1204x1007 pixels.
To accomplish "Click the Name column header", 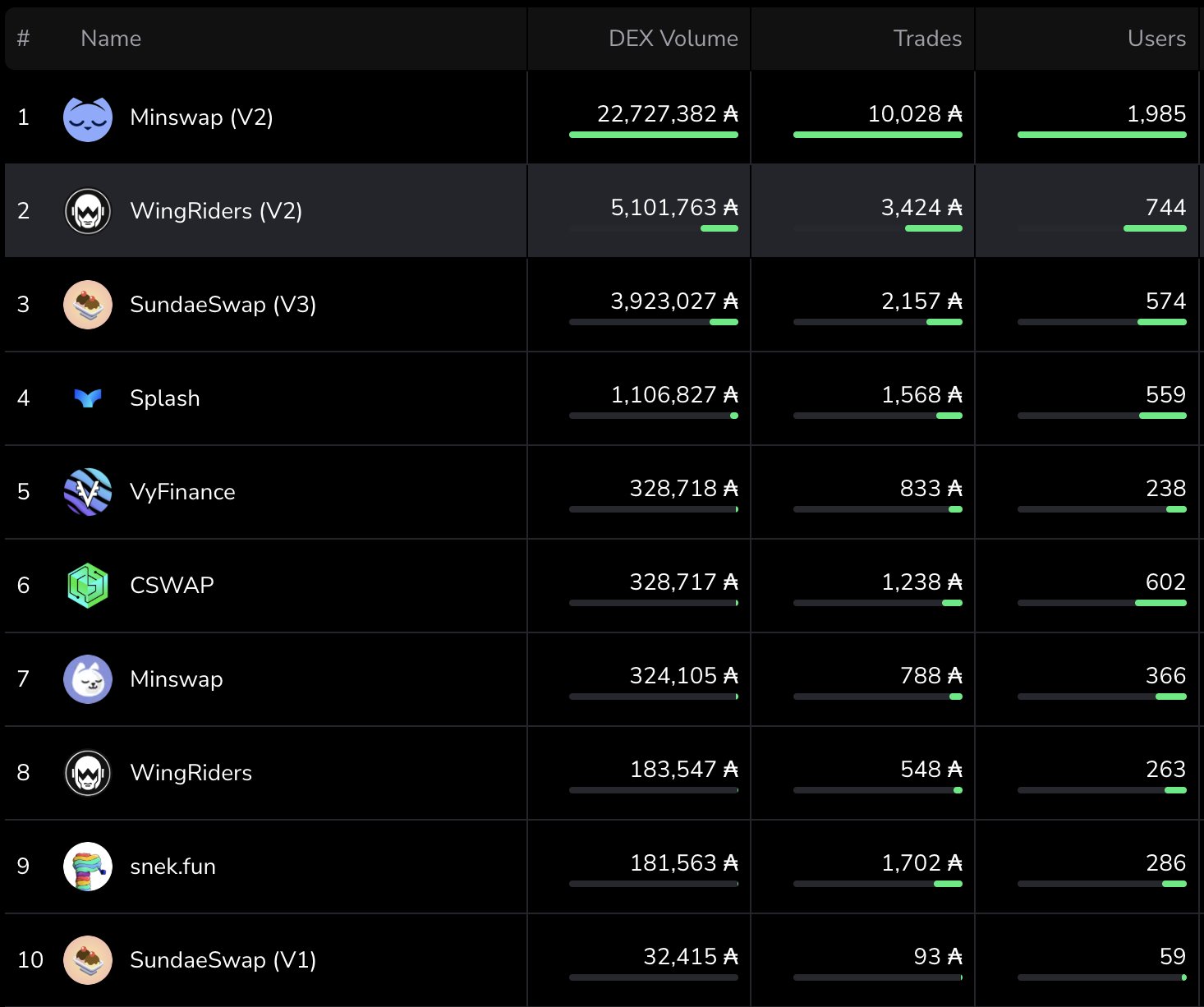I will [x=111, y=39].
